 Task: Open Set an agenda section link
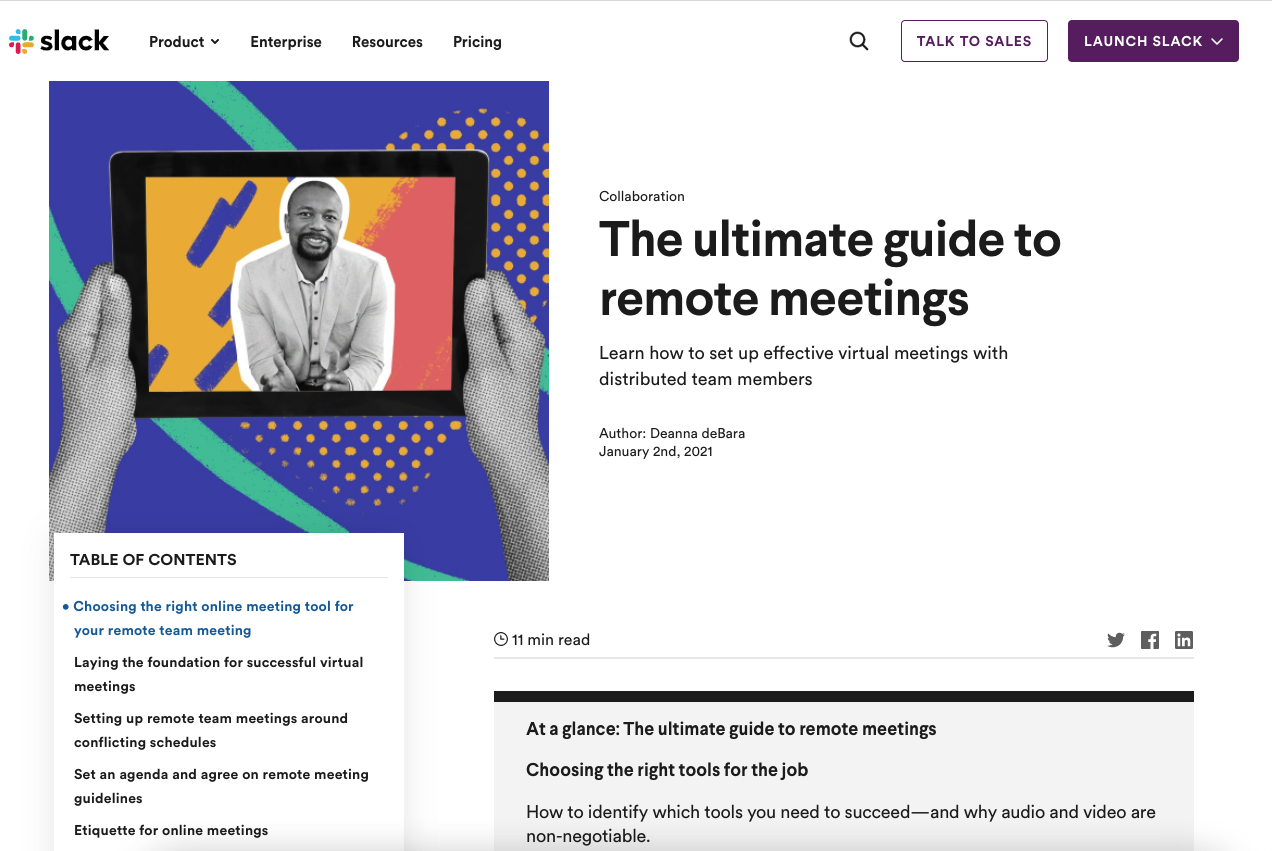[221, 786]
